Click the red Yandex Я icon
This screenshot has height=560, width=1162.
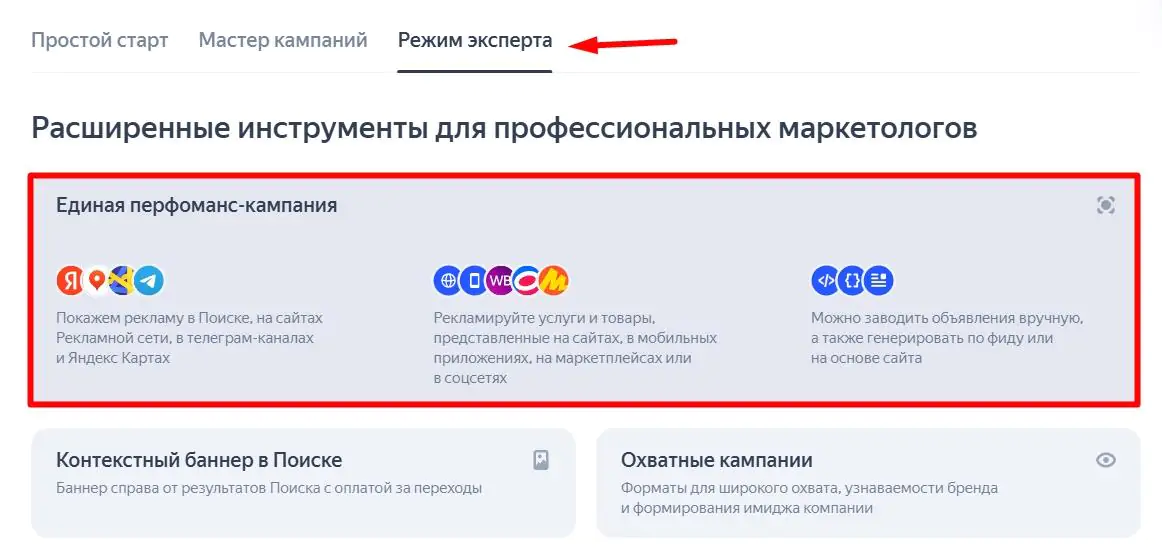point(70,280)
